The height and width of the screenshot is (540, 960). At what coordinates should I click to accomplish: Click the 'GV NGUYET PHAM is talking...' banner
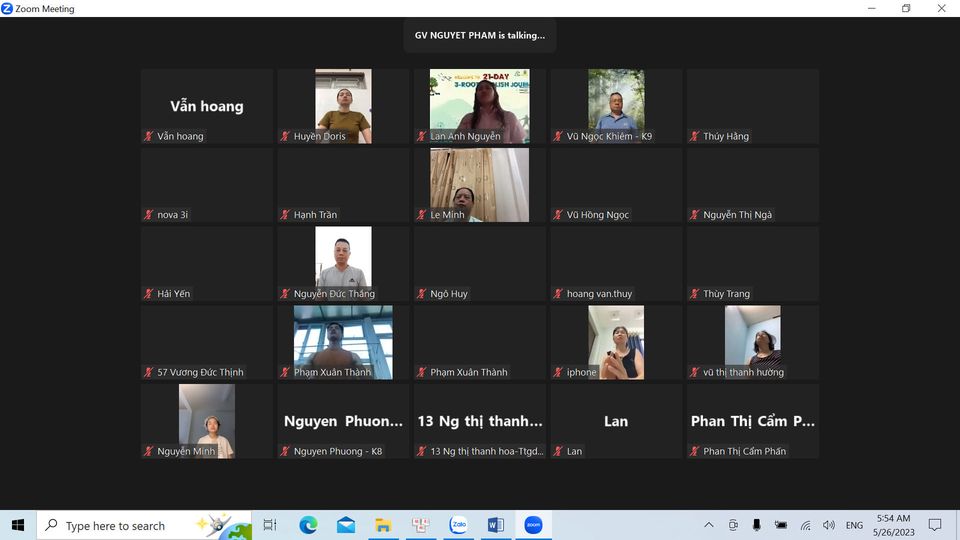(x=479, y=36)
